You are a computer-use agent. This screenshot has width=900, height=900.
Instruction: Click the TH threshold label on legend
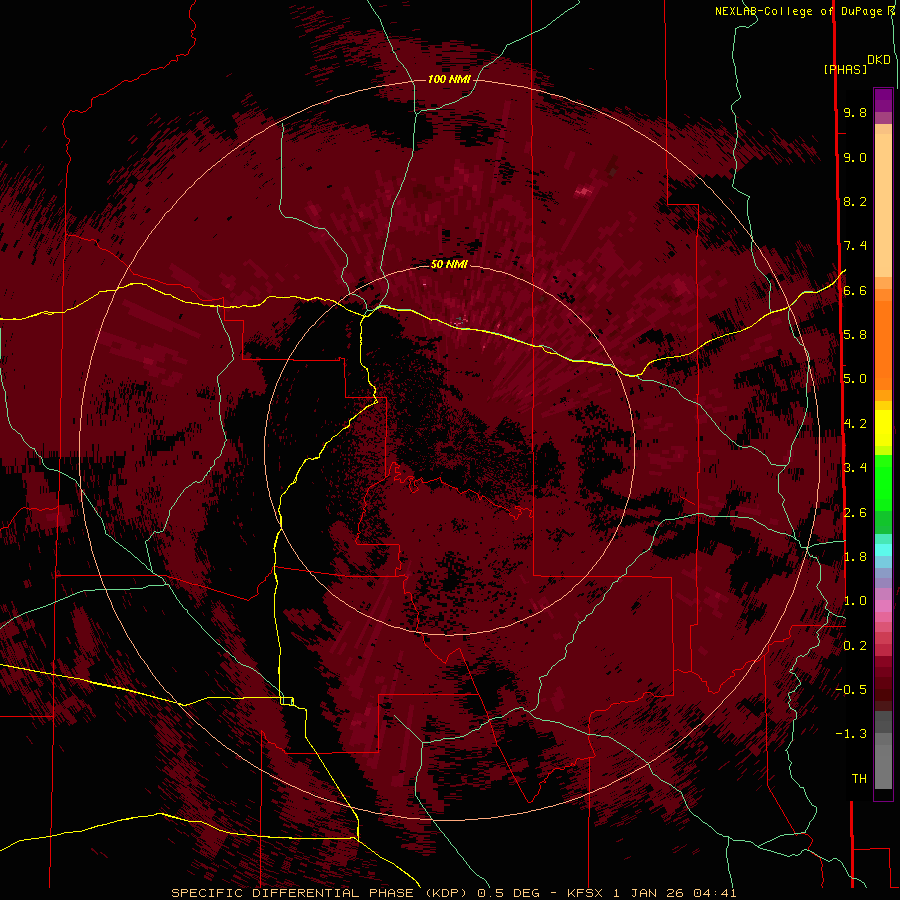tap(859, 779)
